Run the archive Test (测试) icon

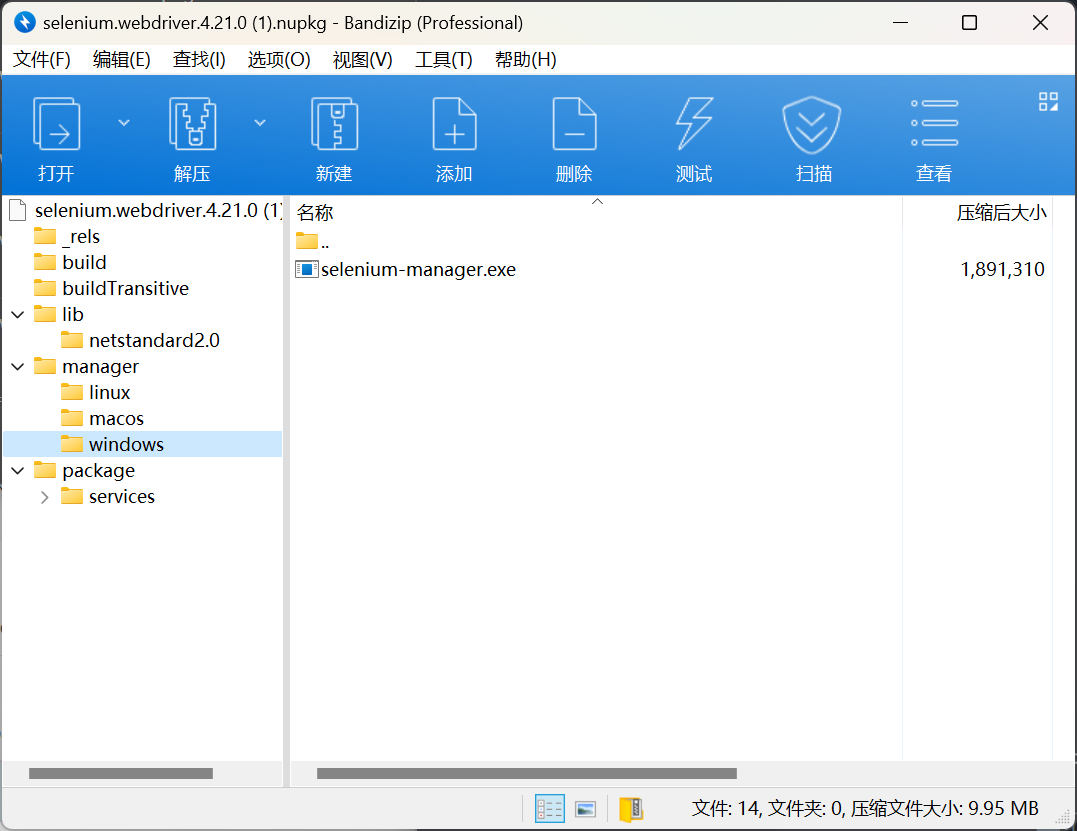pos(694,124)
